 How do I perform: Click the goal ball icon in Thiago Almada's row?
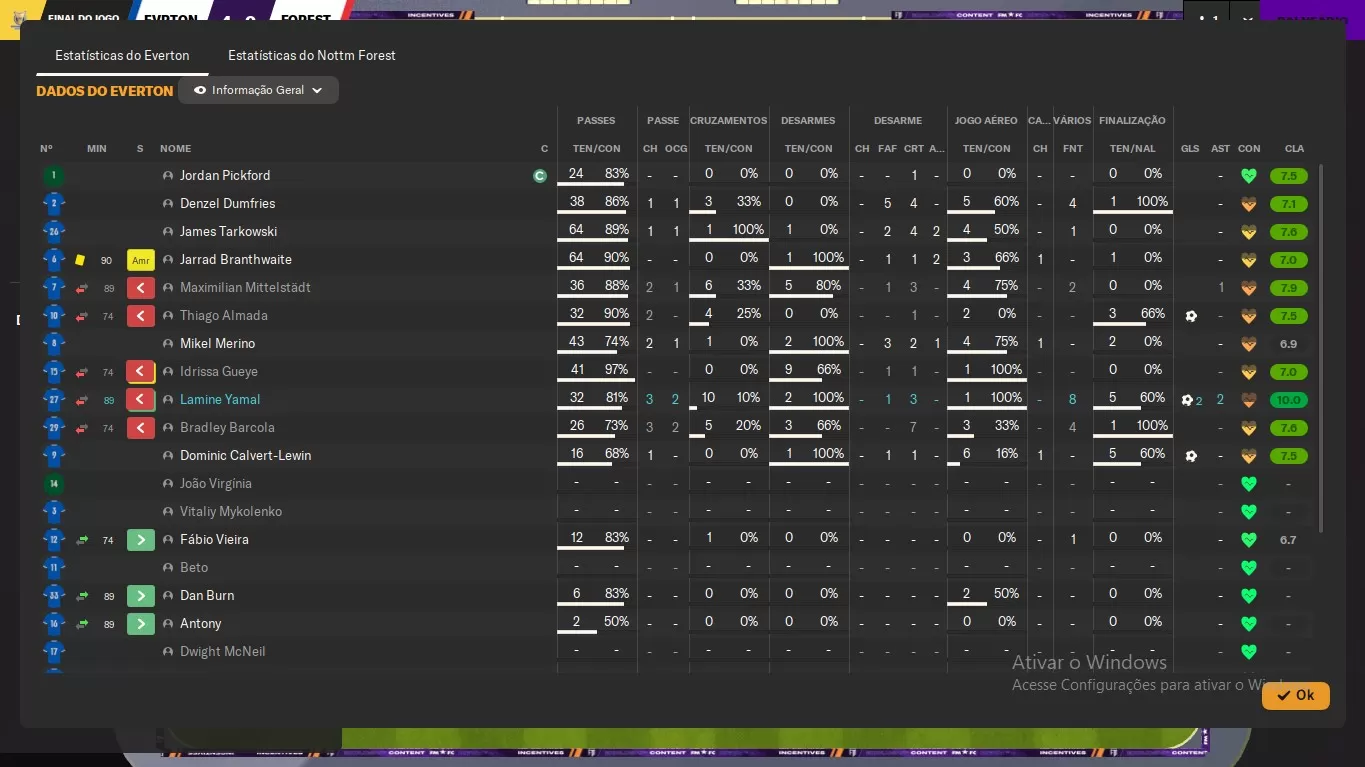pyautogui.click(x=1190, y=316)
